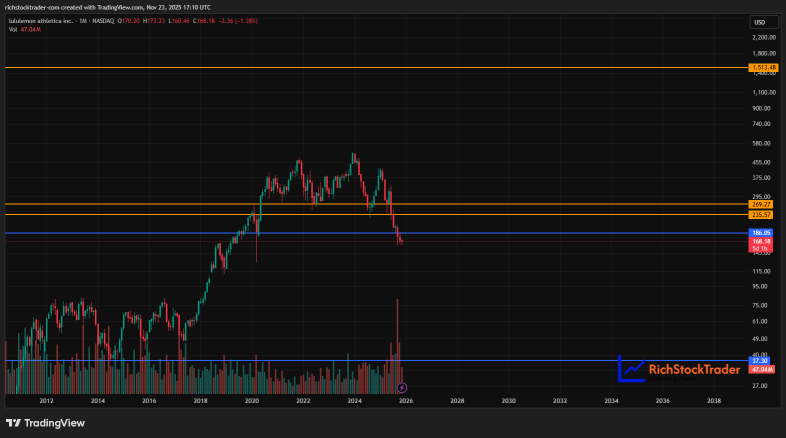The height and width of the screenshot is (438, 786).
Task: Click the RichStockTrader chart logo icon
Action: [631, 369]
